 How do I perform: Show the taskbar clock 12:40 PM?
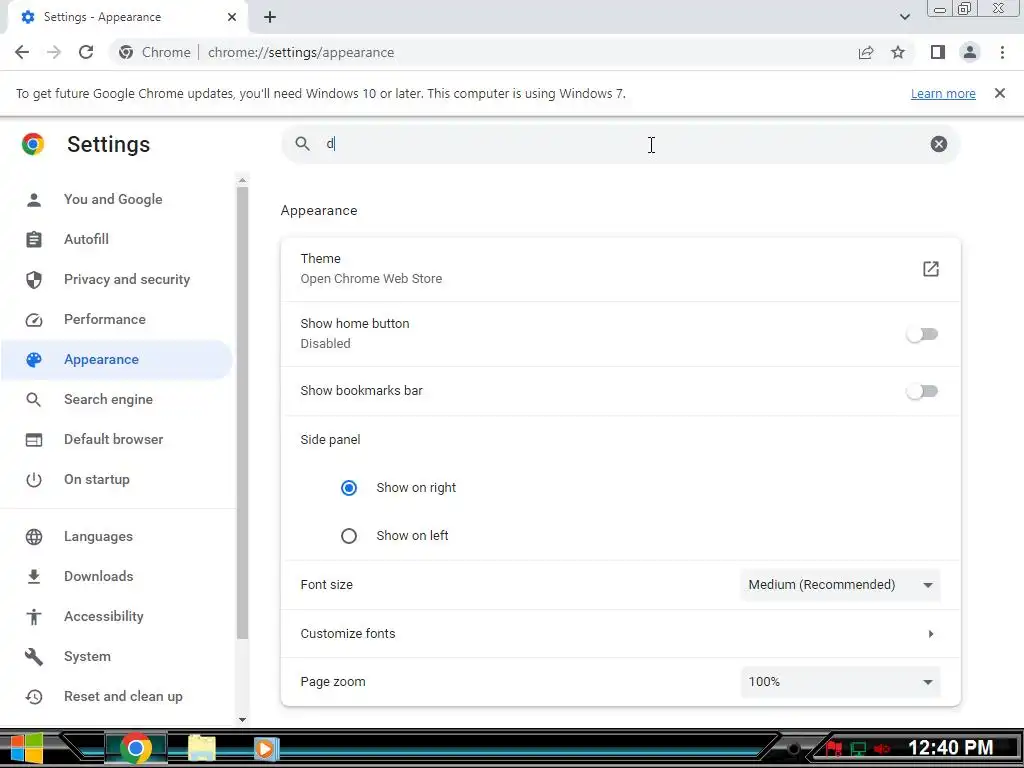coord(950,748)
